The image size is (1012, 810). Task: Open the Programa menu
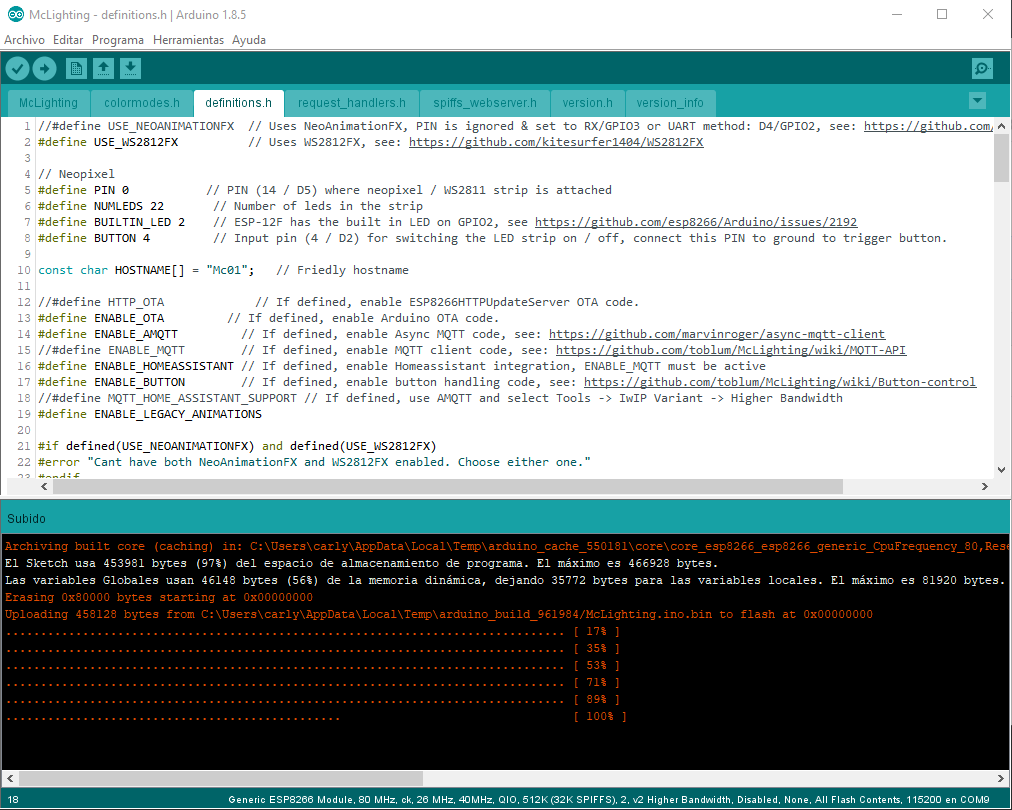pos(117,40)
